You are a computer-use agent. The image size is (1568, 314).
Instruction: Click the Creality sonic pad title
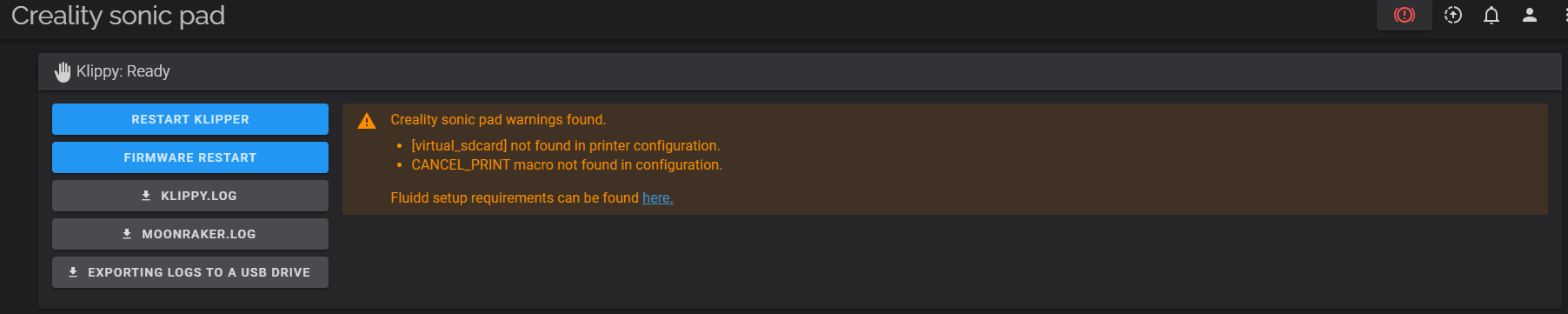pos(118,16)
